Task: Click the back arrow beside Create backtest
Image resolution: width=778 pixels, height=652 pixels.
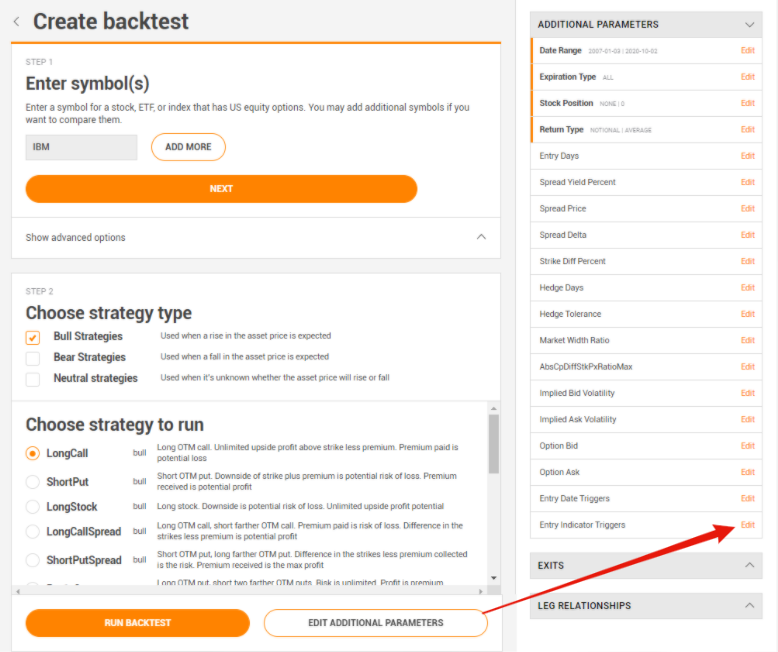Action: [x=16, y=21]
